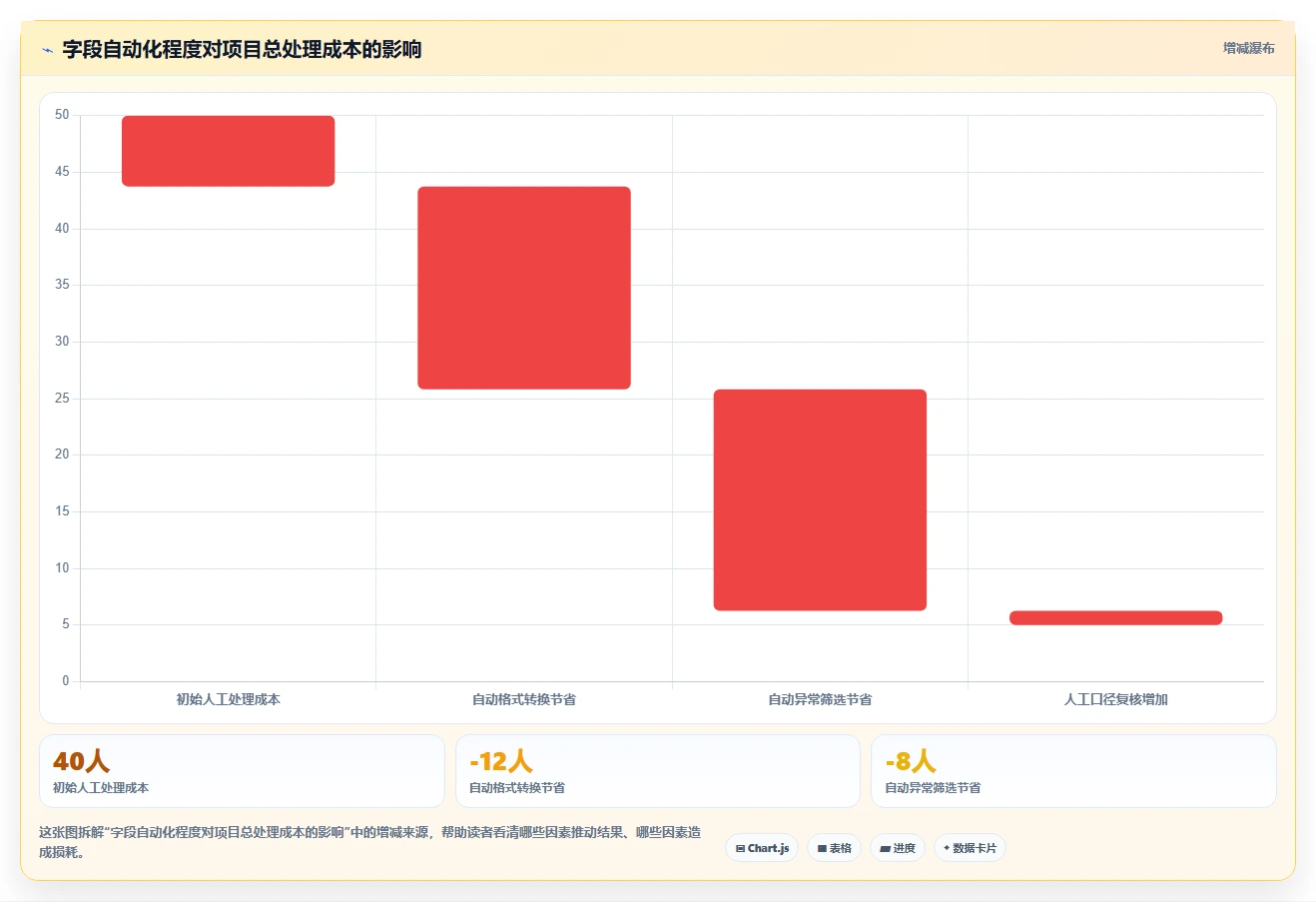Click x-axis label 自动异常筛选节省
The width and height of the screenshot is (1316, 902).
(820, 699)
